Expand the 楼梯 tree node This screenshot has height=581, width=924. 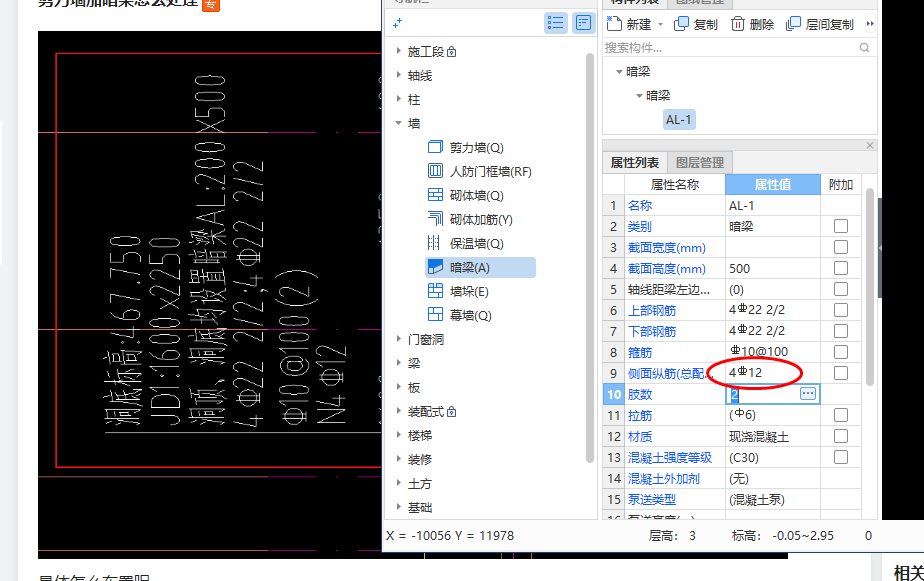(399, 435)
